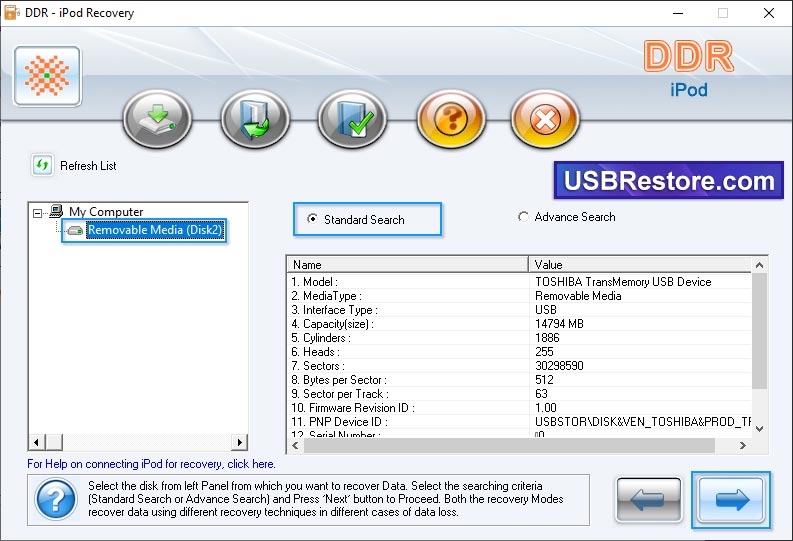Close the DDR iPod Recovery window
Screen dimensions: 793x541
pyautogui.click(x=769, y=13)
